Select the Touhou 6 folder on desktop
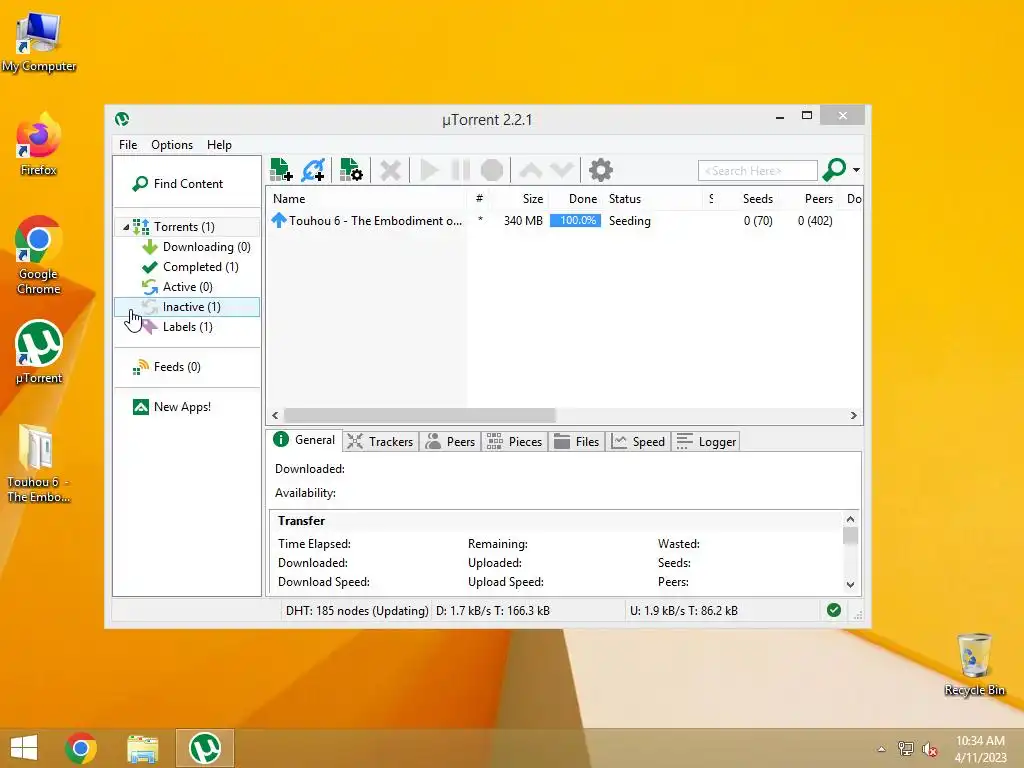Image resolution: width=1024 pixels, height=768 pixels. 39,464
